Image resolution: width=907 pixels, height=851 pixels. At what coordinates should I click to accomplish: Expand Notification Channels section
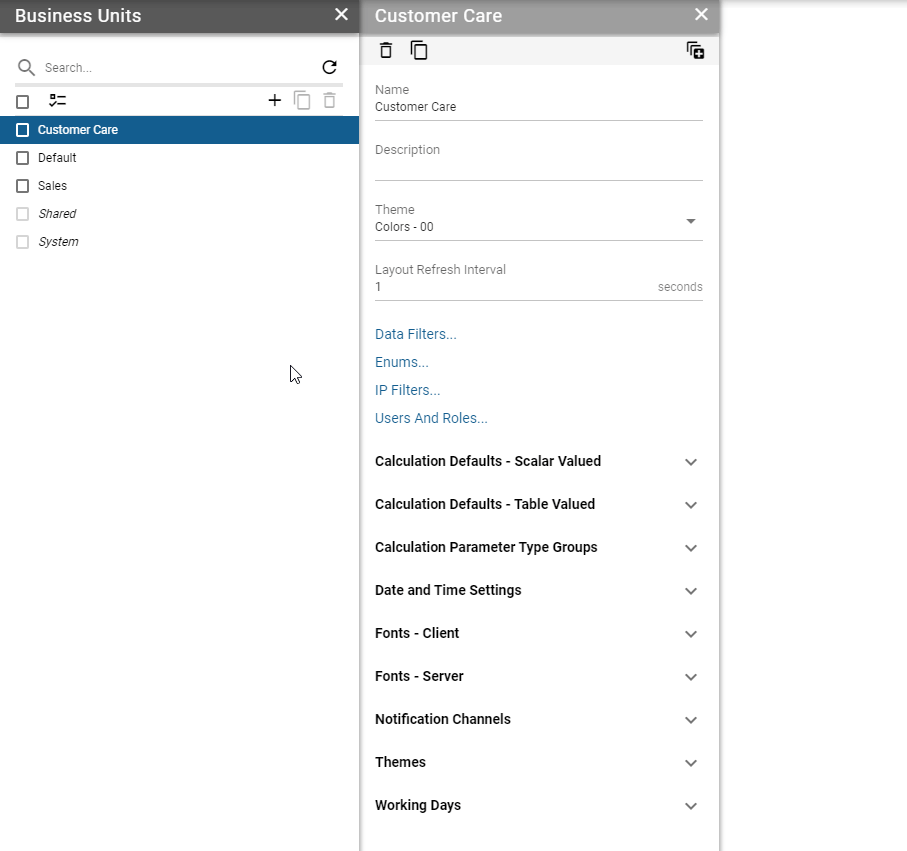690,720
